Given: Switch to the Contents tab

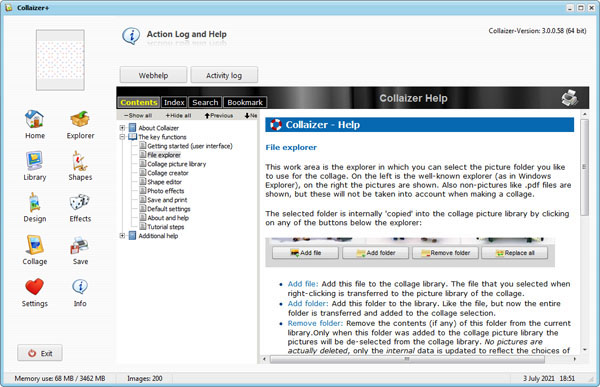Looking at the screenshot, I should (139, 102).
